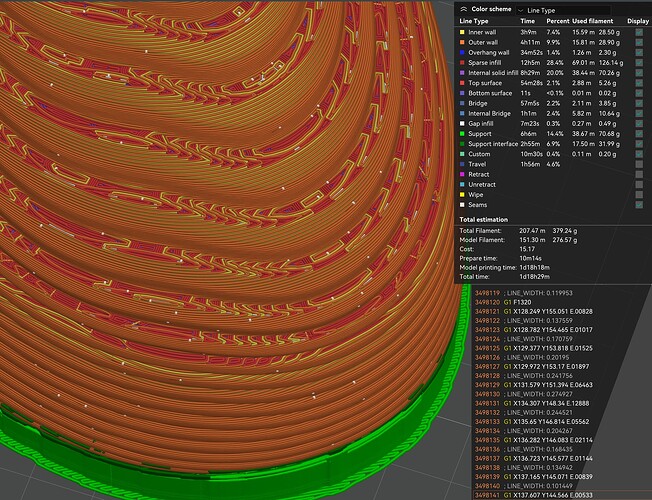Click the Outer wall orange color swatch

[x=462, y=42]
